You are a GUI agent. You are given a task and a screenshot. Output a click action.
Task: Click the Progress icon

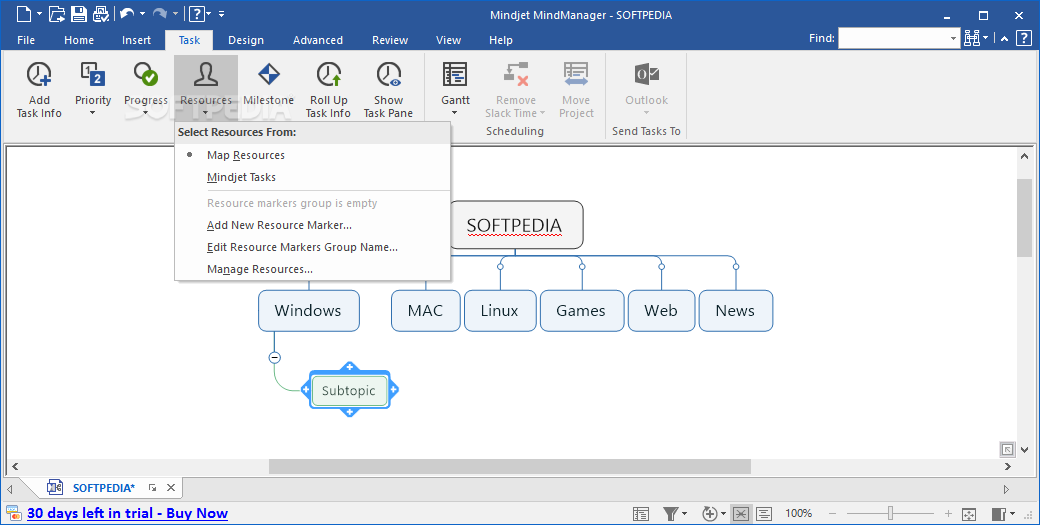pos(146,74)
